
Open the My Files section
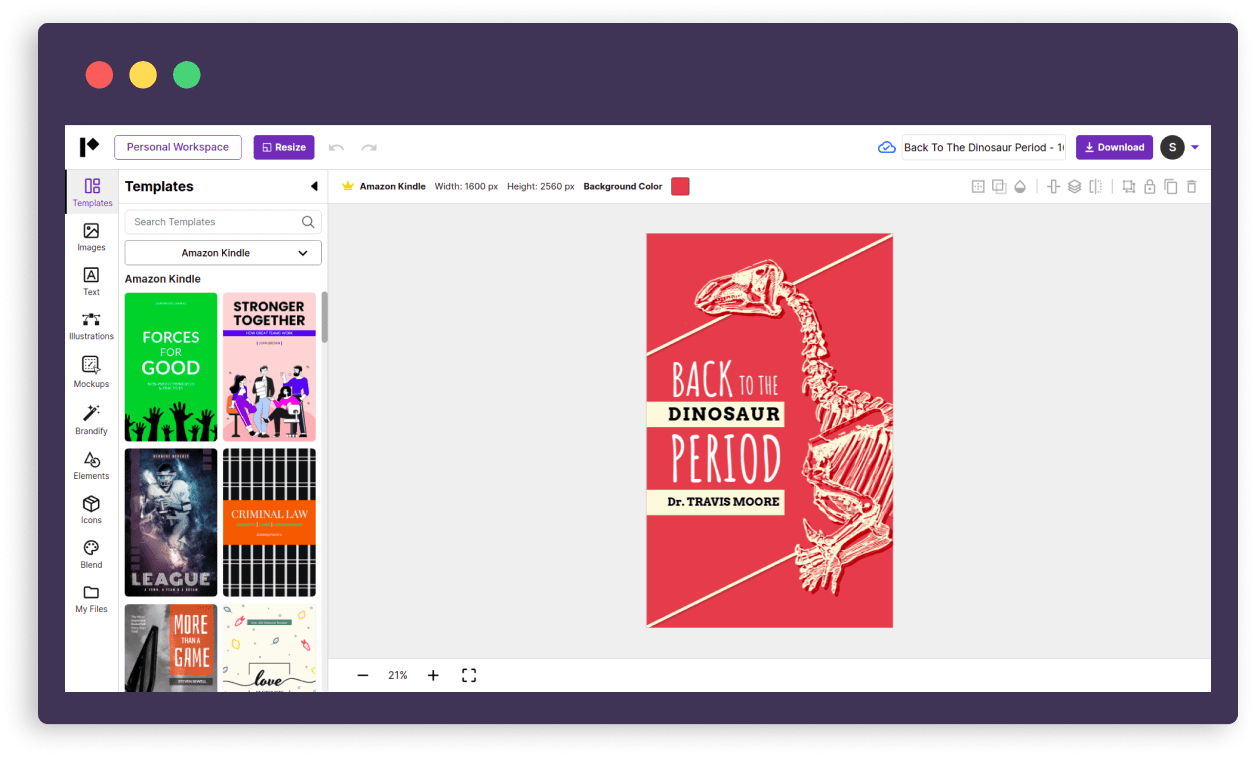(x=91, y=598)
